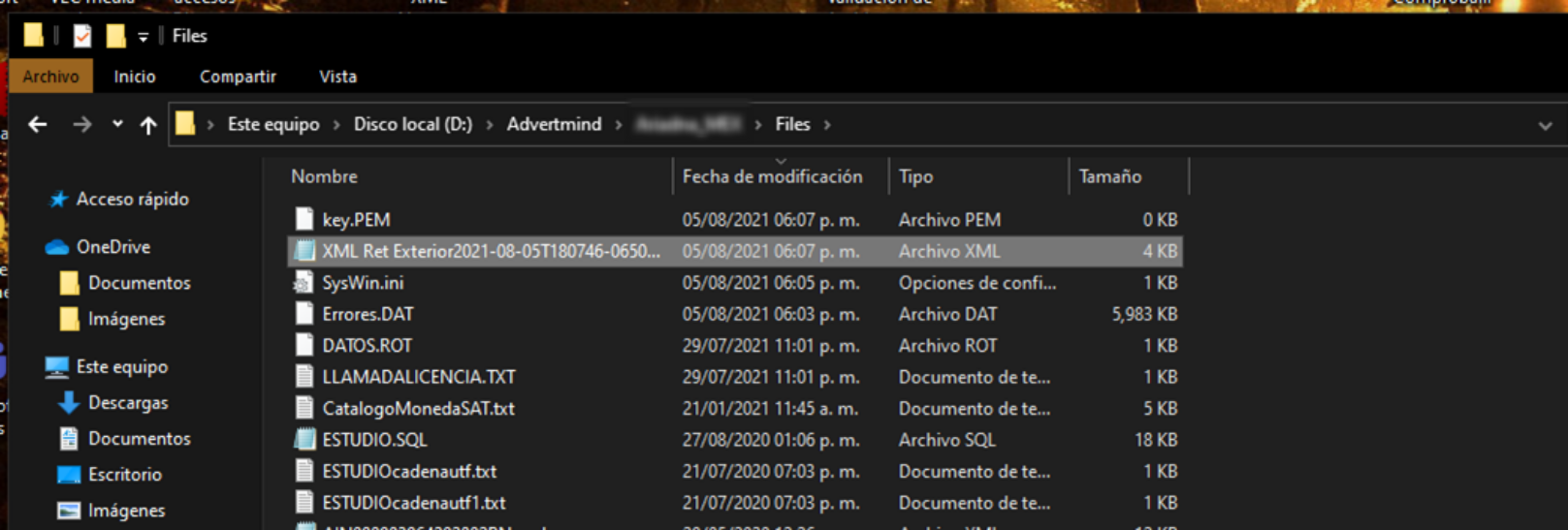Click the Files breadcrumb segment
The height and width of the screenshot is (530, 1568).
(x=792, y=124)
